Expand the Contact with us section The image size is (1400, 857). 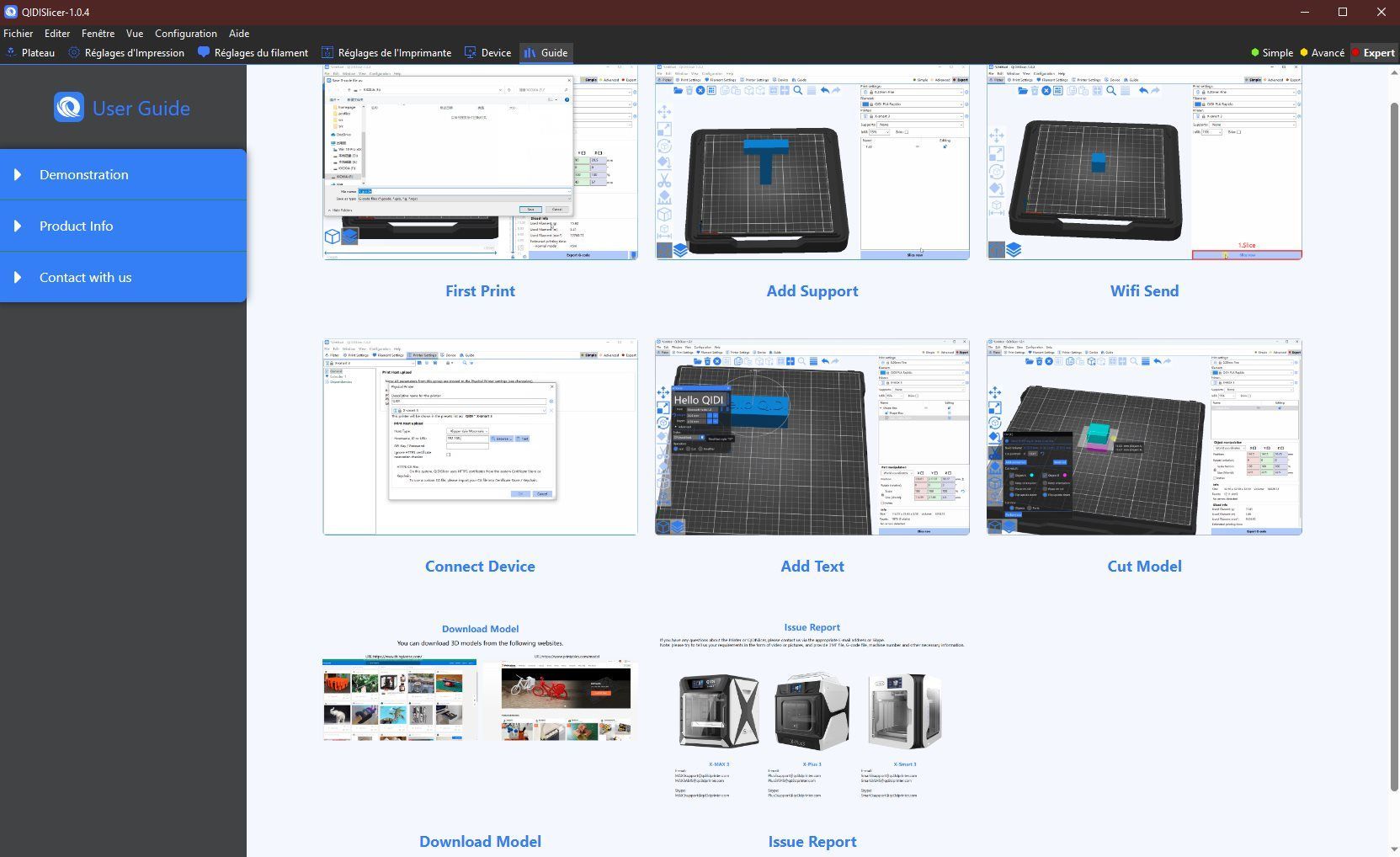tap(123, 277)
